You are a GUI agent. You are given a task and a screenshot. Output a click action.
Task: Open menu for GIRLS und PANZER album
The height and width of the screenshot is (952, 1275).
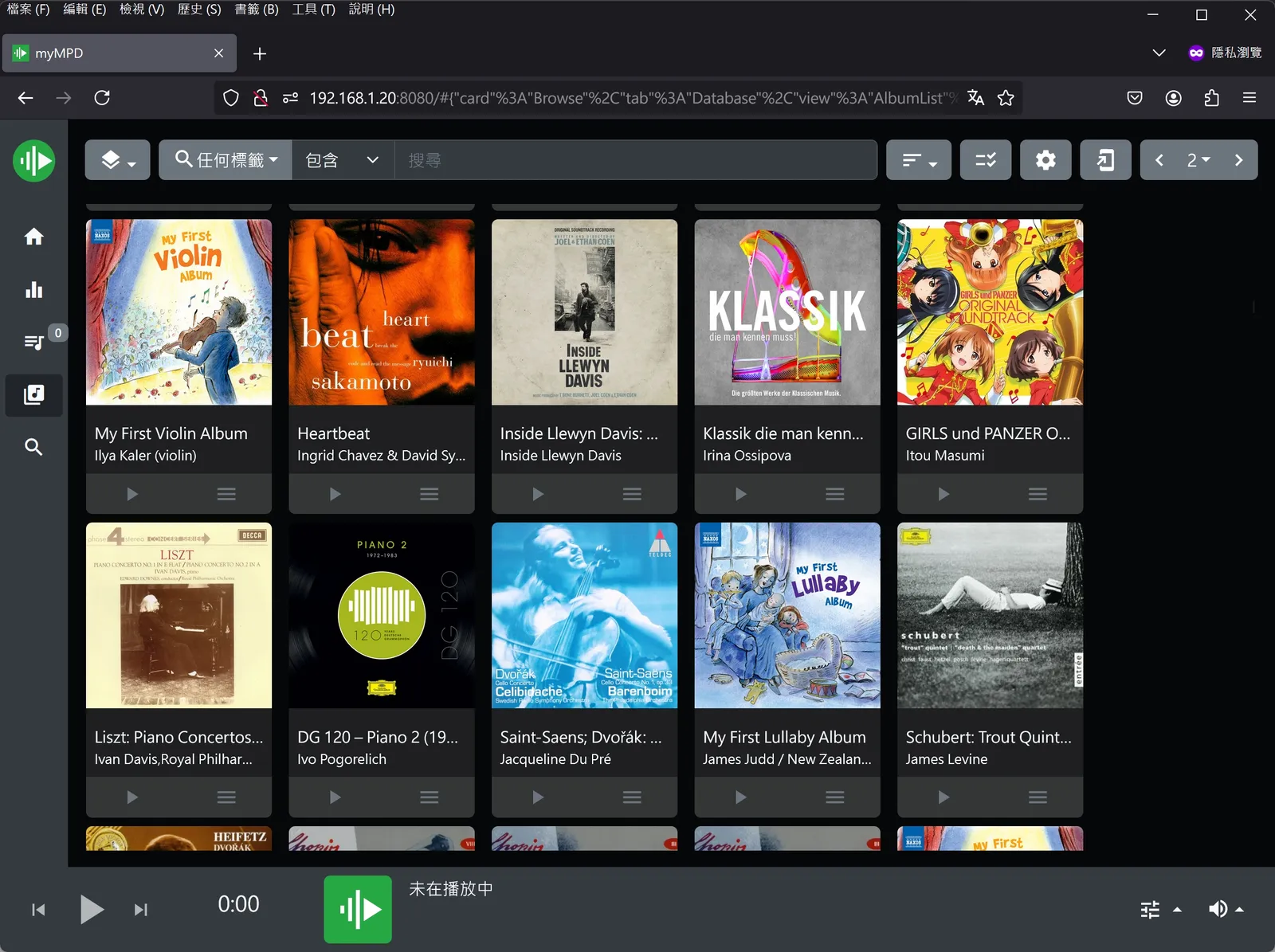[1038, 494]
